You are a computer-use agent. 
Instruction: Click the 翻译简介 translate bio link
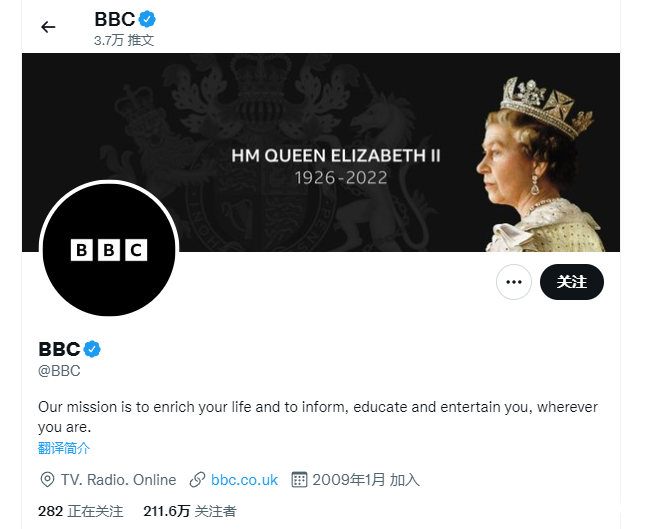click(64, 448)
